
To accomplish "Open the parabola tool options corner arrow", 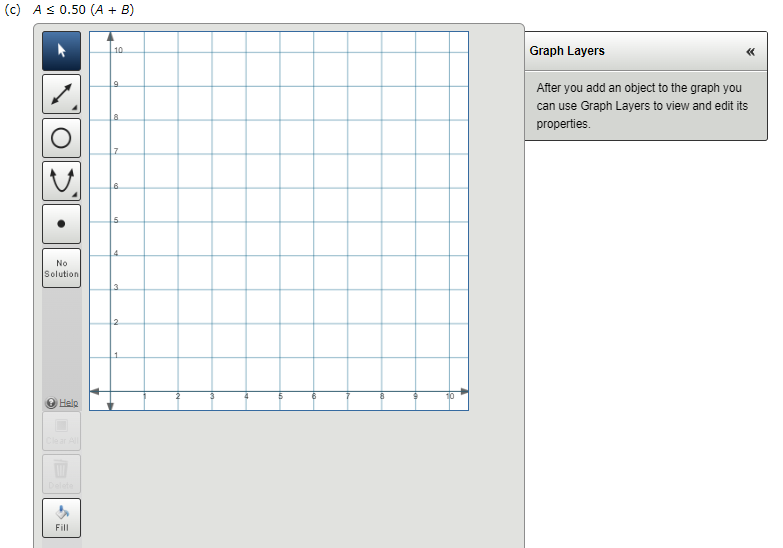I will click(x=75, y=194).
